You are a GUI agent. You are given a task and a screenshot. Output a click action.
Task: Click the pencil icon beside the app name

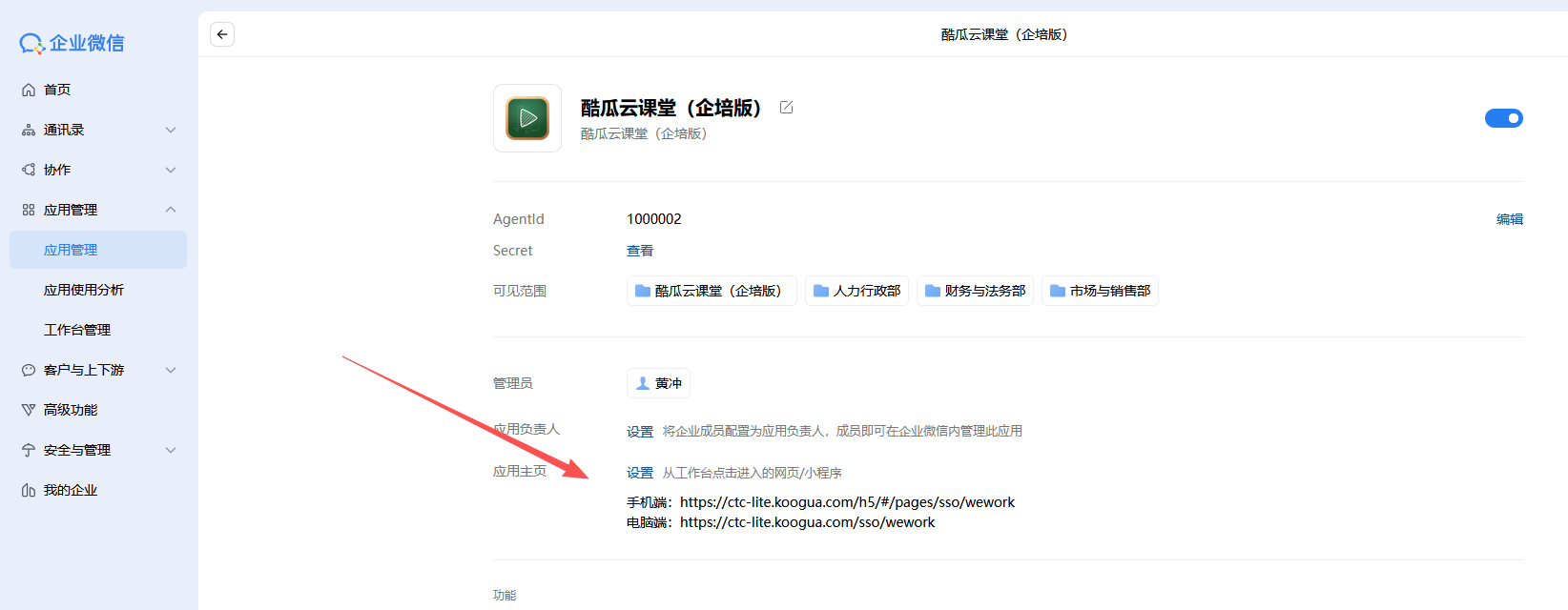(x=787, y=108)
